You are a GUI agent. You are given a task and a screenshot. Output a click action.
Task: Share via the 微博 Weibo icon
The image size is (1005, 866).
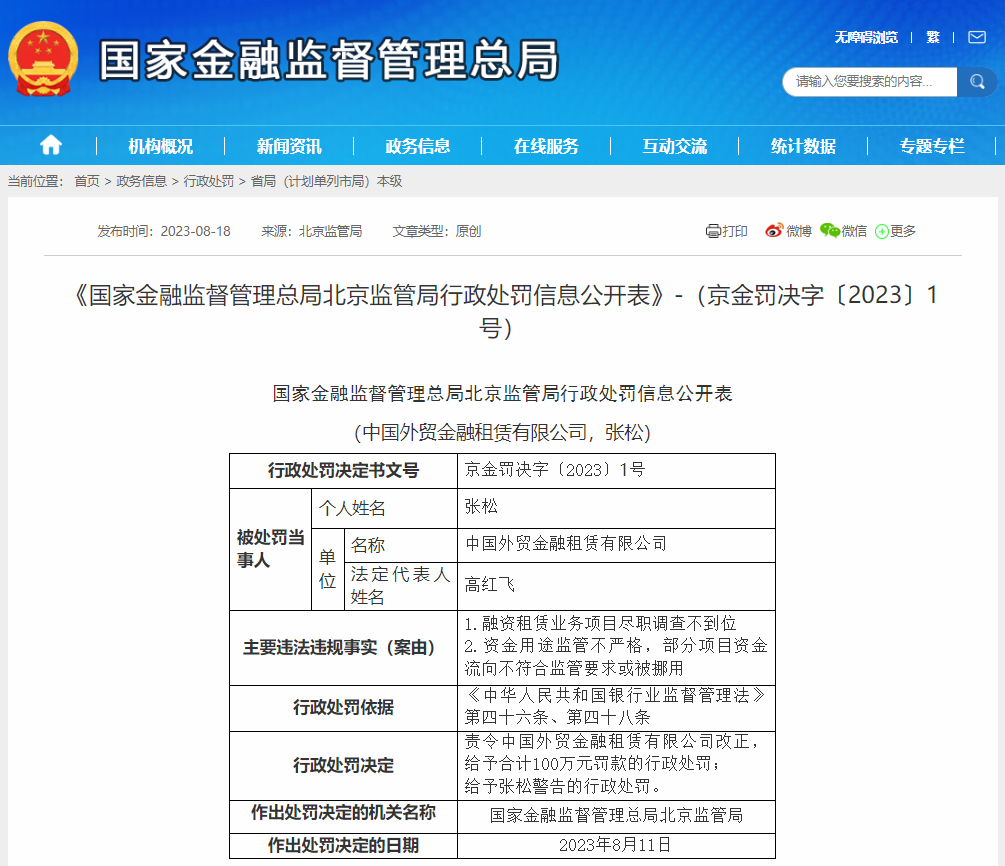point(774,231)
